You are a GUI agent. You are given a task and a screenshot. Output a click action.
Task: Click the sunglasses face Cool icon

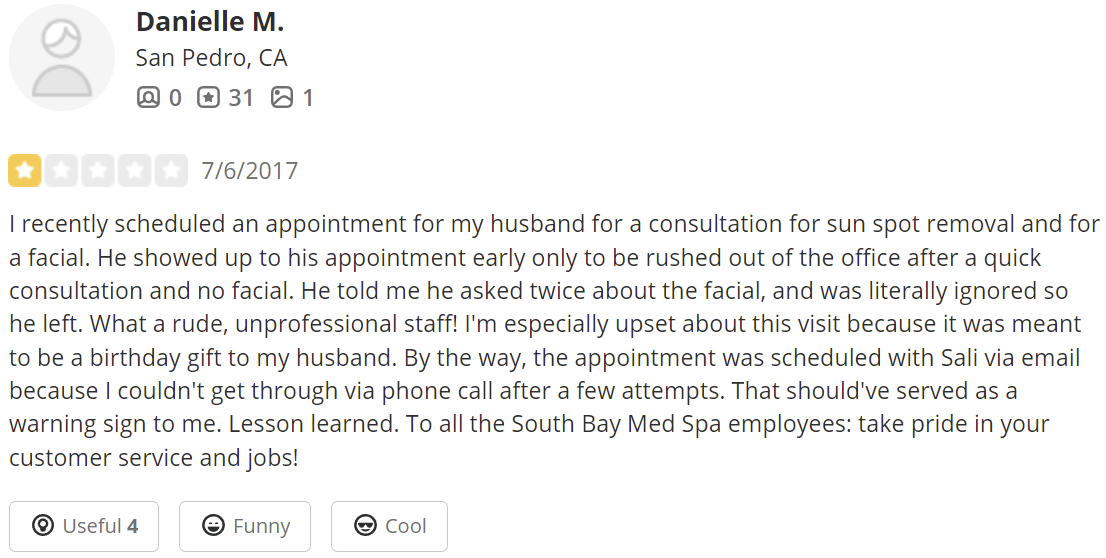pos(365,526)
